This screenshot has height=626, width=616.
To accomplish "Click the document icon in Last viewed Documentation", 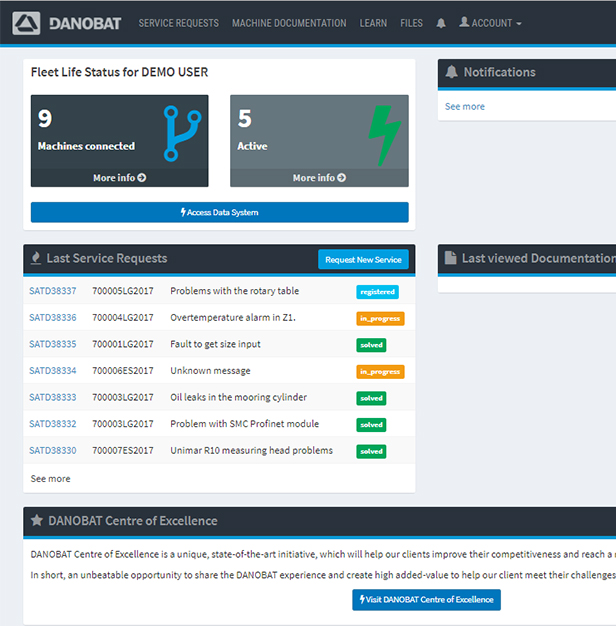I will point(451,258).
